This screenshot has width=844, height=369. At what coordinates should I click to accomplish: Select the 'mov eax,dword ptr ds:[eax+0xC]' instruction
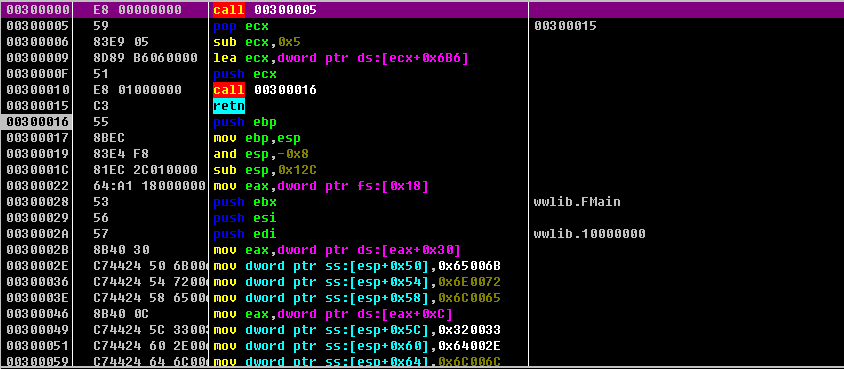click(x=333, y=314)
